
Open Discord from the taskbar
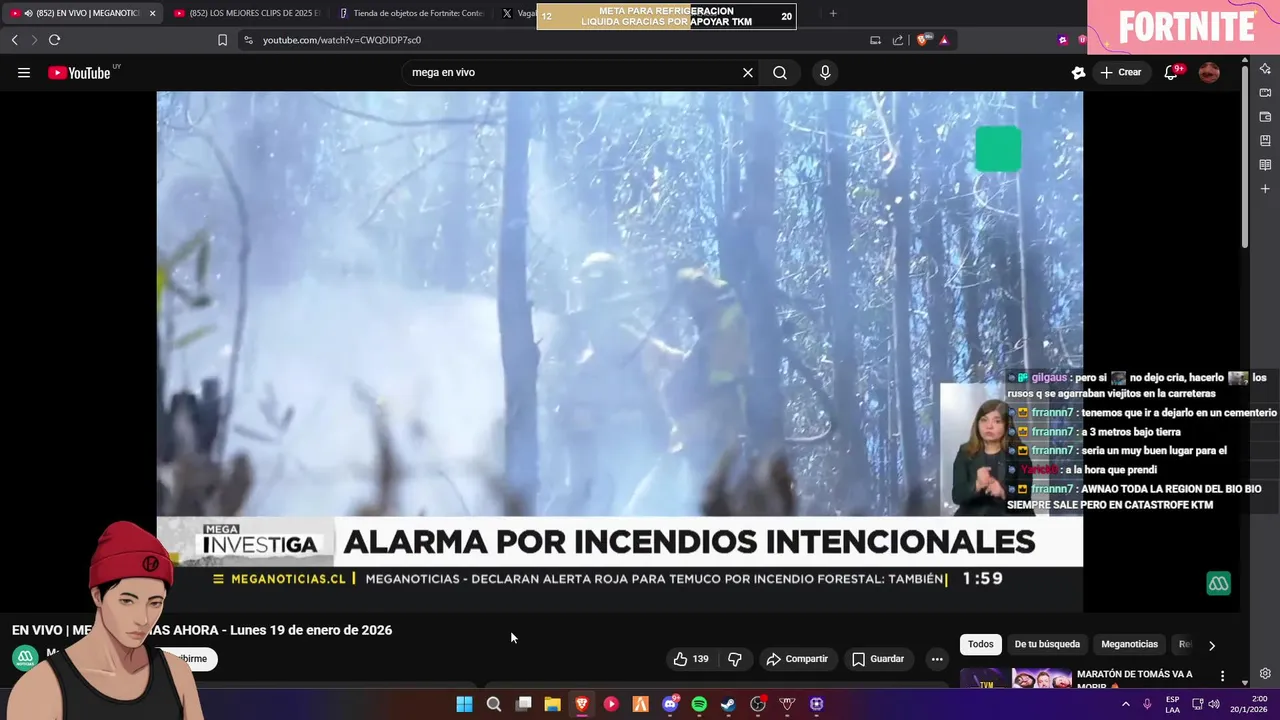click(670, 704)
